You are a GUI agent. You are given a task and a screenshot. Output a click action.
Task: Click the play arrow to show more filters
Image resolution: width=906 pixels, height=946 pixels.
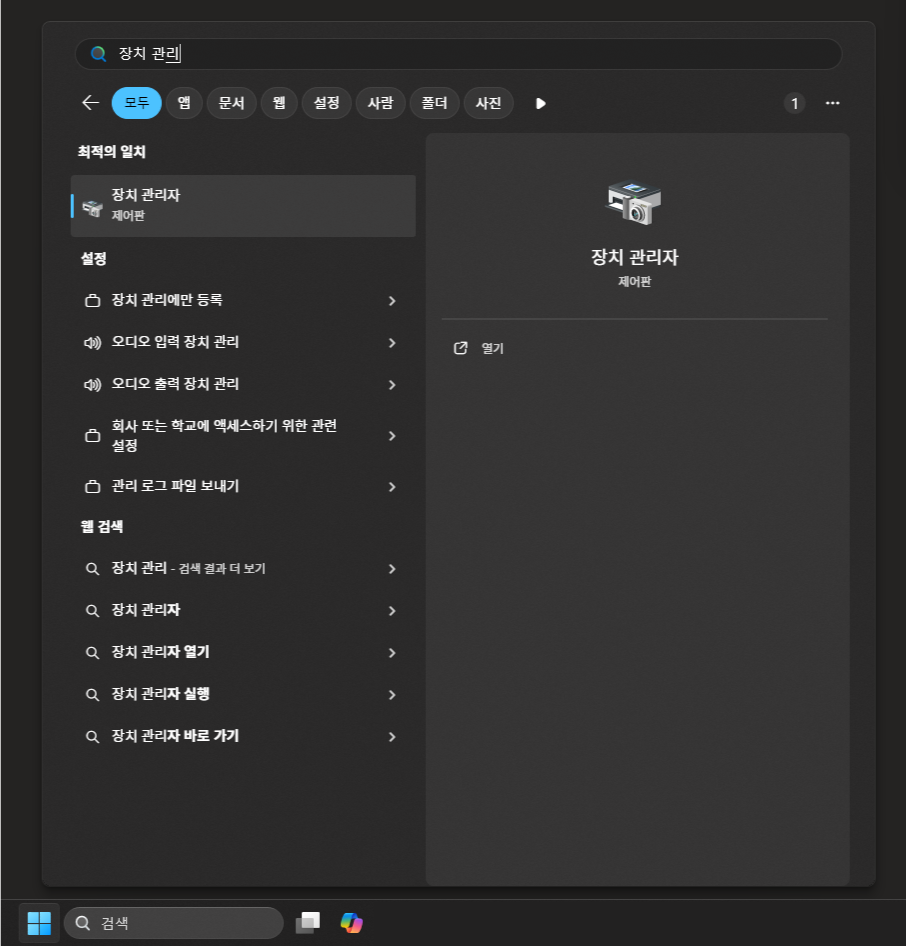click(540, 103)
